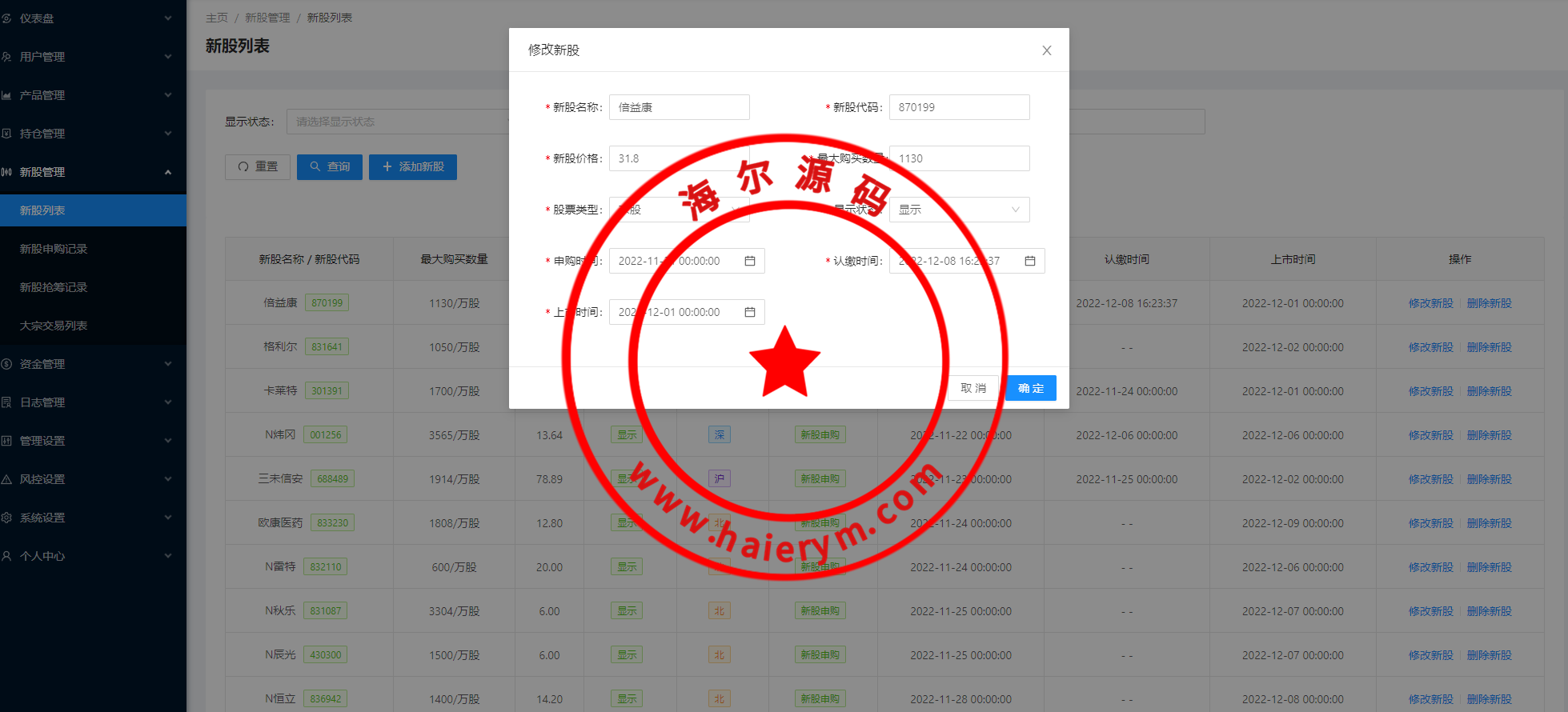
Task: Click the 仪表盘 sidebar icon
Action: 6,18
